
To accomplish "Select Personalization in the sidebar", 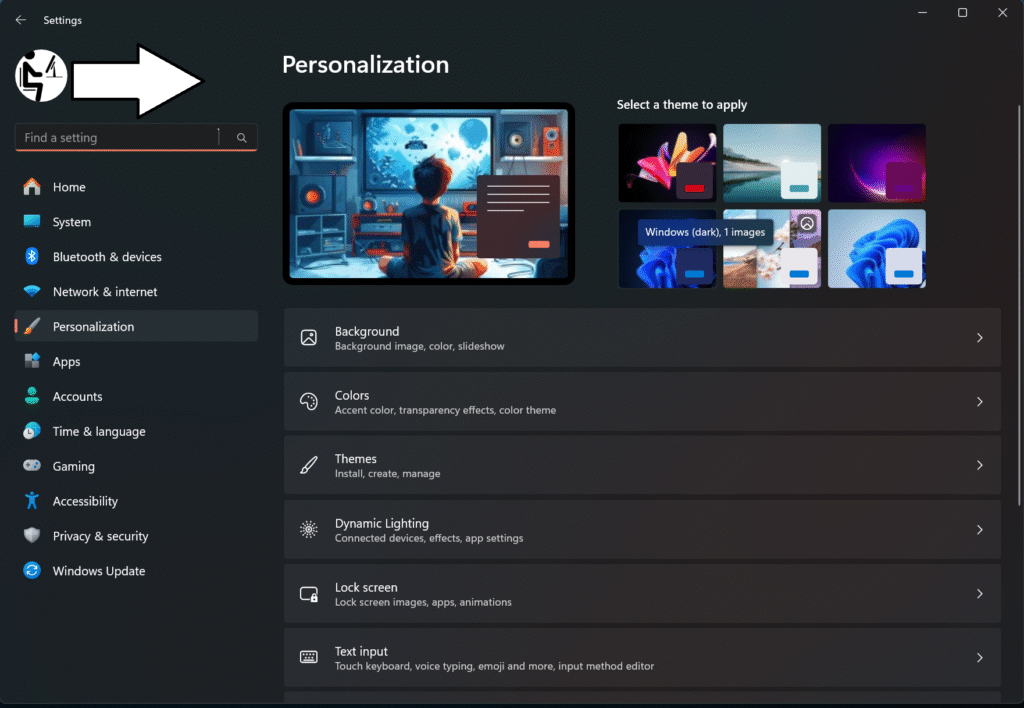I will 136,326.
